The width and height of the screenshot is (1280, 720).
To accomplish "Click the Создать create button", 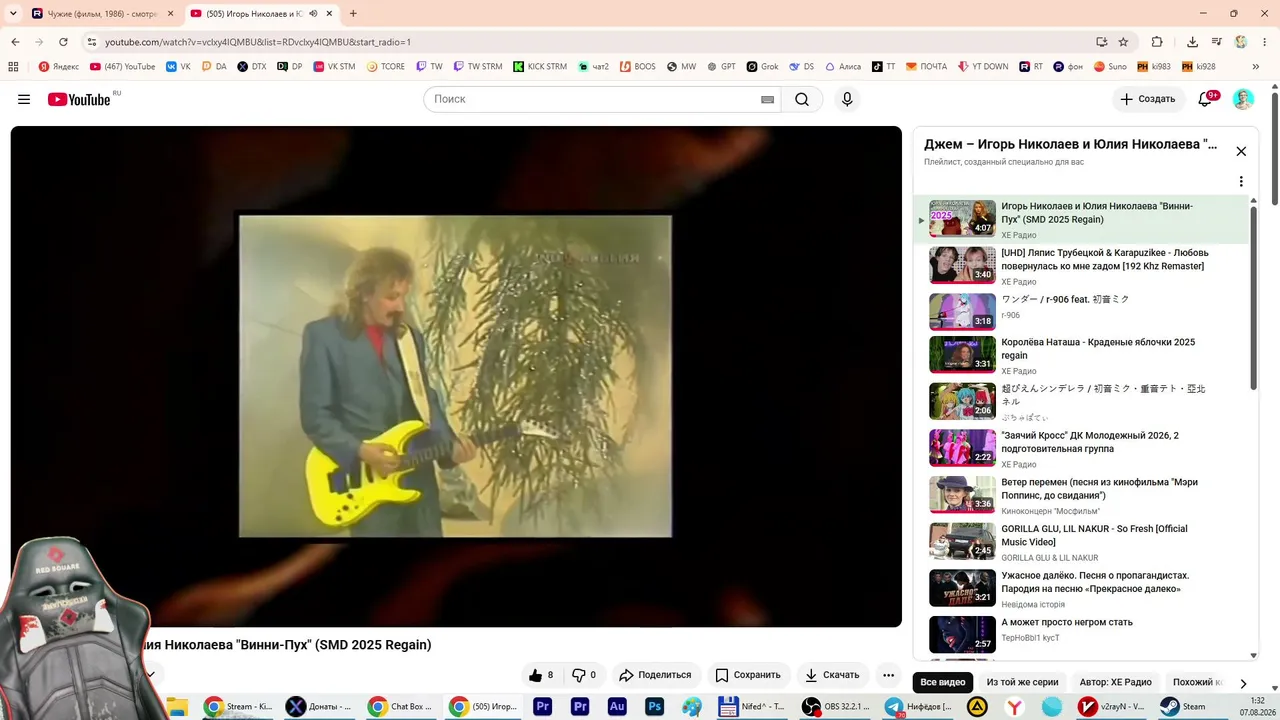I will coord(1148,99).
